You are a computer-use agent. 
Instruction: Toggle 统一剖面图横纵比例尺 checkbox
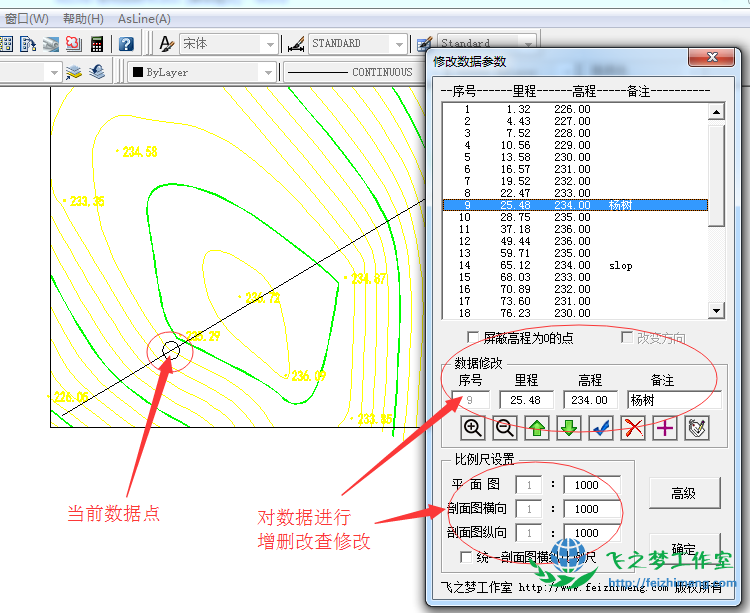[465, 557]
